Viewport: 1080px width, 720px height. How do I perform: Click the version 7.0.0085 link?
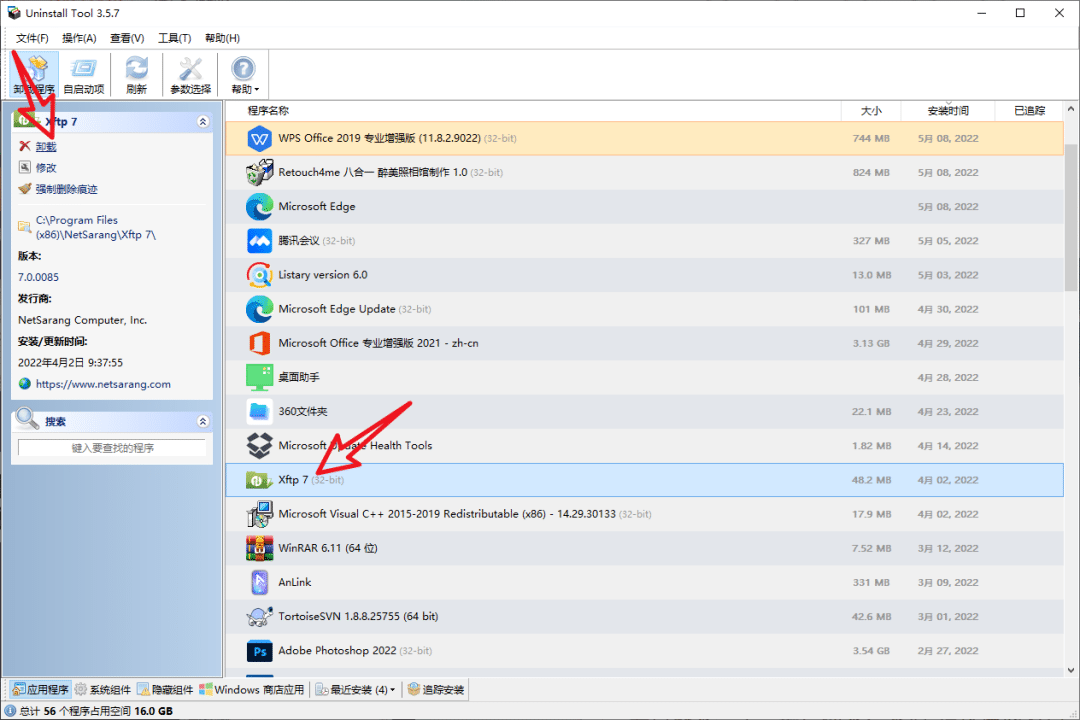[x=39, y=277]
